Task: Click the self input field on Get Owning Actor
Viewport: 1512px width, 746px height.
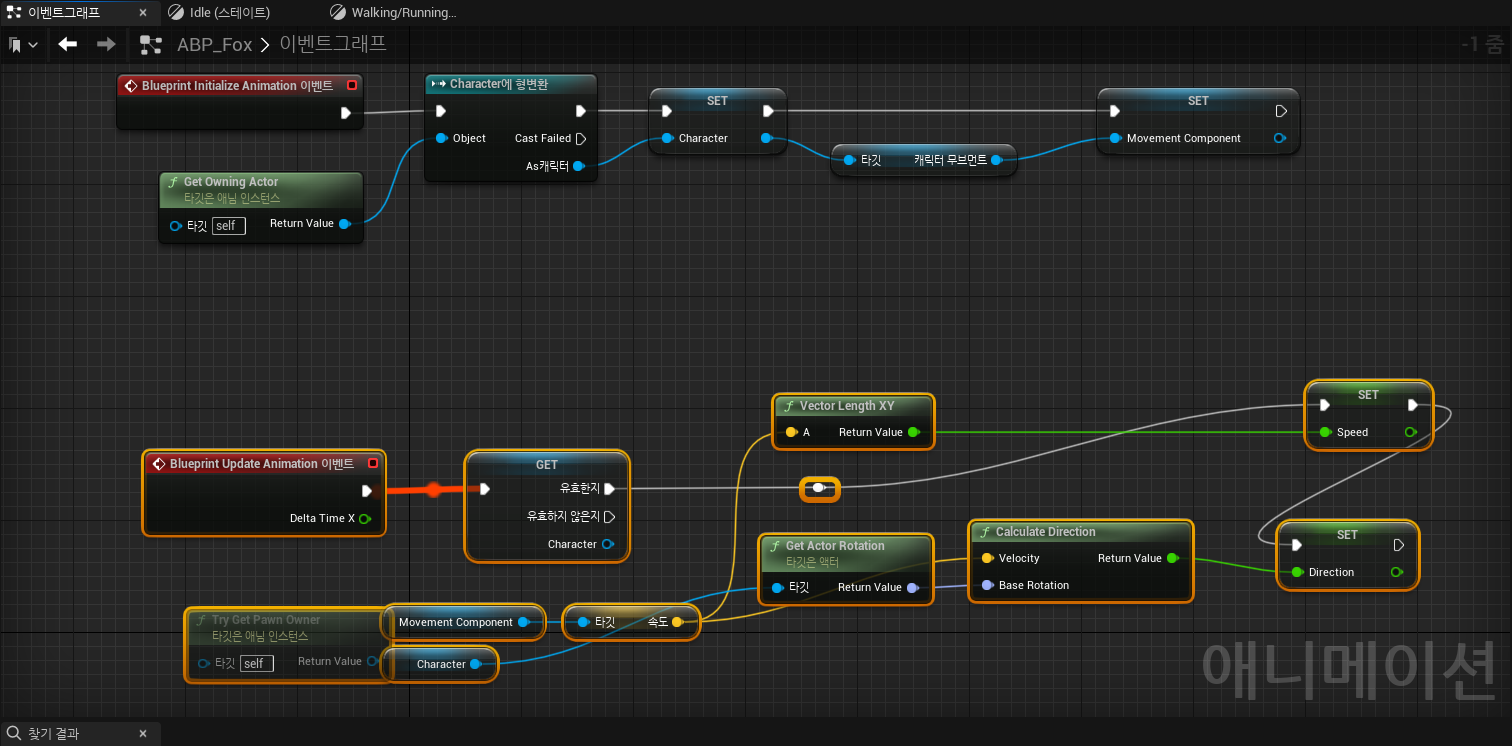Action: pos(228,226)
